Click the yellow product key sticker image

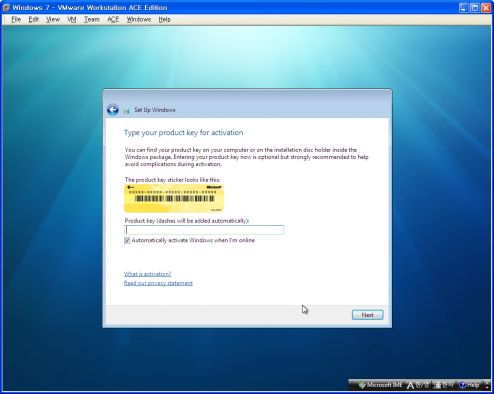click(x=174, y=198)
